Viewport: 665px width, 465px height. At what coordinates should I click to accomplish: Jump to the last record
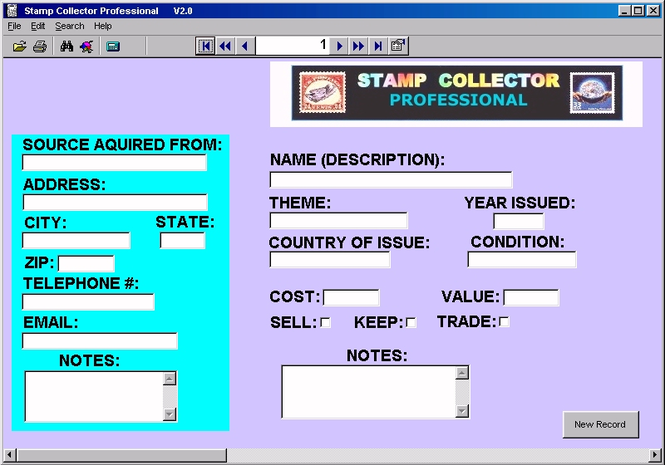tap(378, 46)
